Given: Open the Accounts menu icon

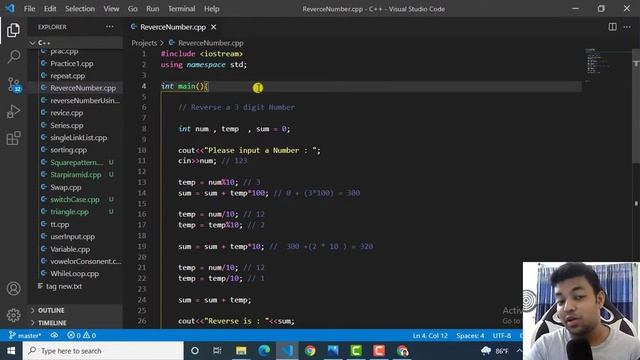Looking at the screenshot, I should [x=13, y=289].
